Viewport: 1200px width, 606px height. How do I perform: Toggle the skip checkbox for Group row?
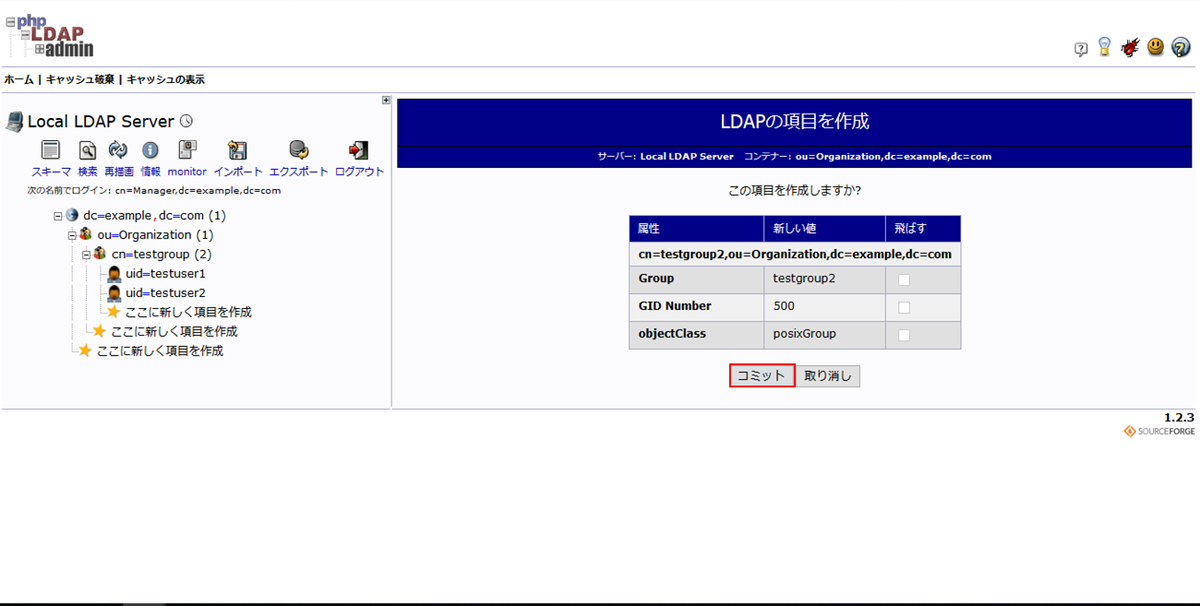(904, 280)
